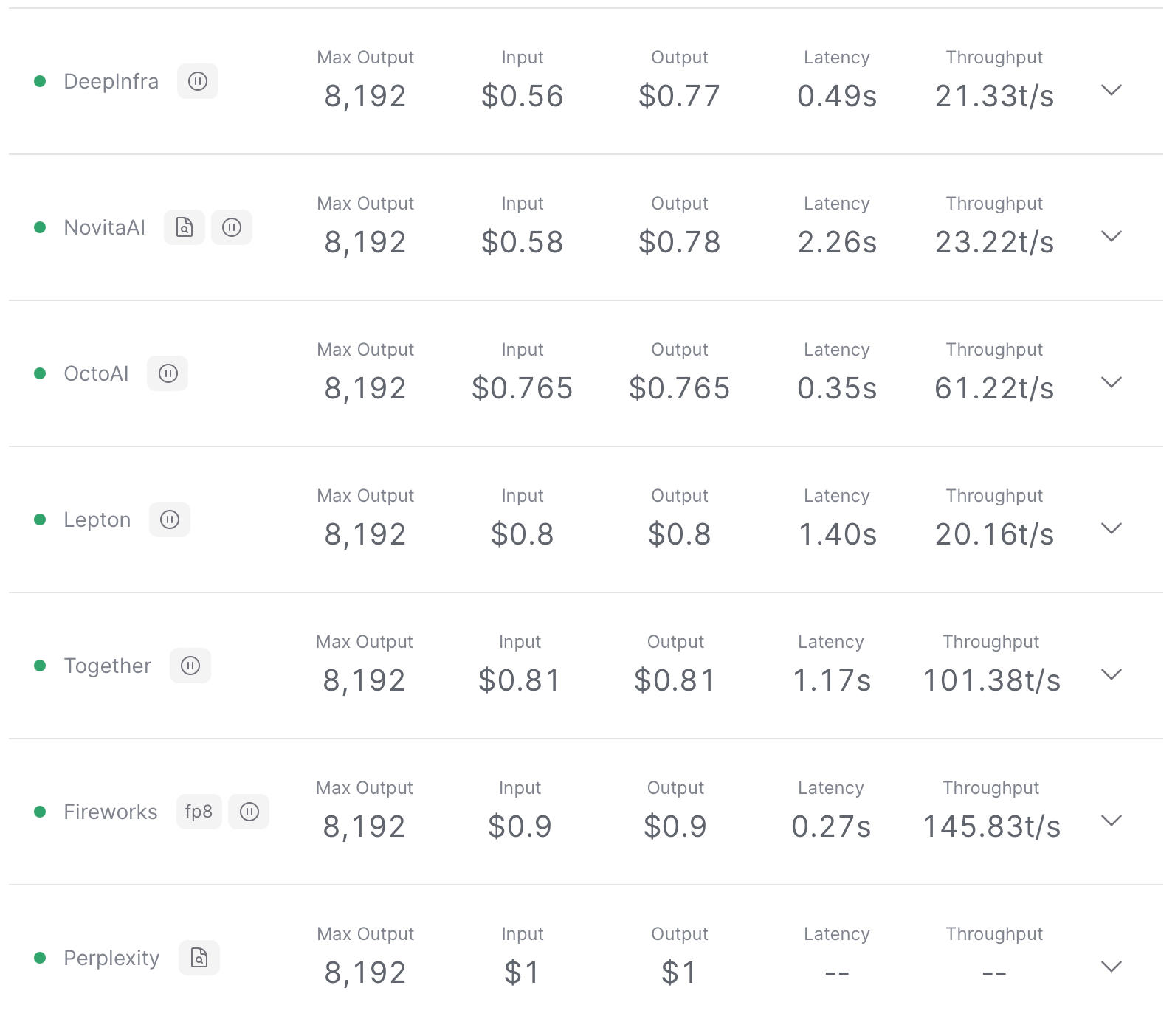1175x1036 pixels.
Task: Click the document icon beside Perplexity
Action: (x=199, y=958)
